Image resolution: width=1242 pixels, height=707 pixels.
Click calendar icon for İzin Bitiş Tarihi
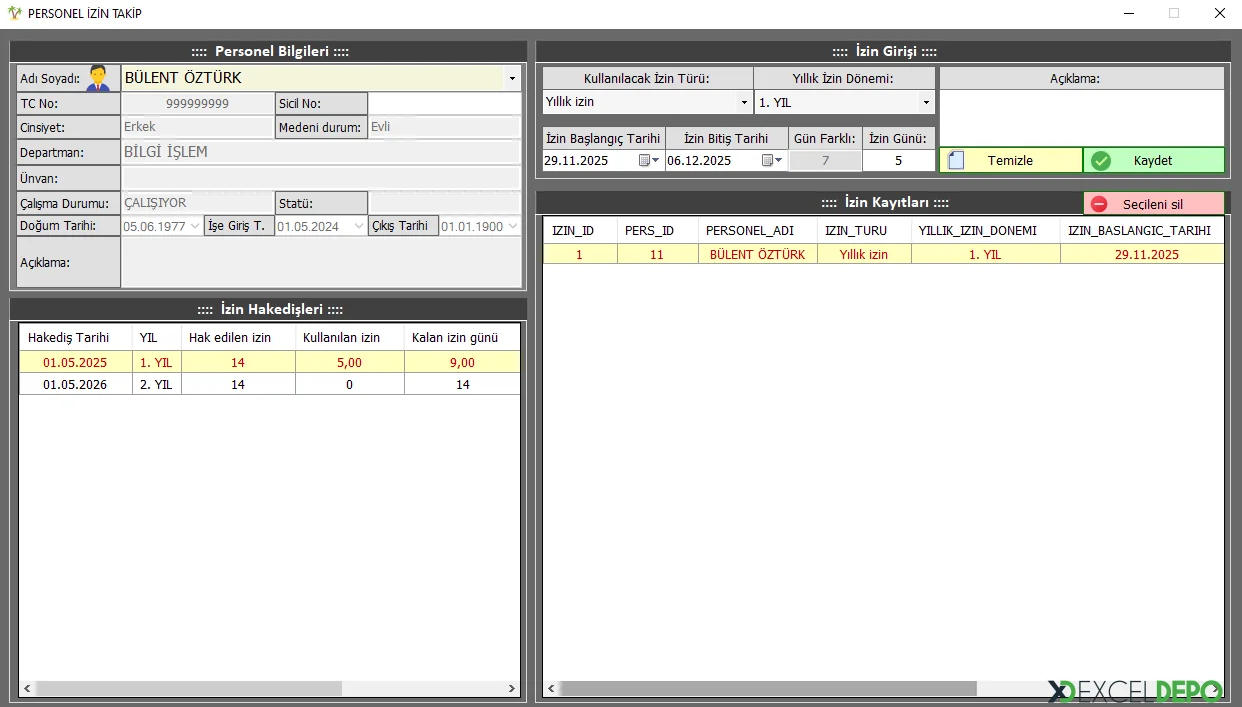pyautogui.click(x=771, y=160)
